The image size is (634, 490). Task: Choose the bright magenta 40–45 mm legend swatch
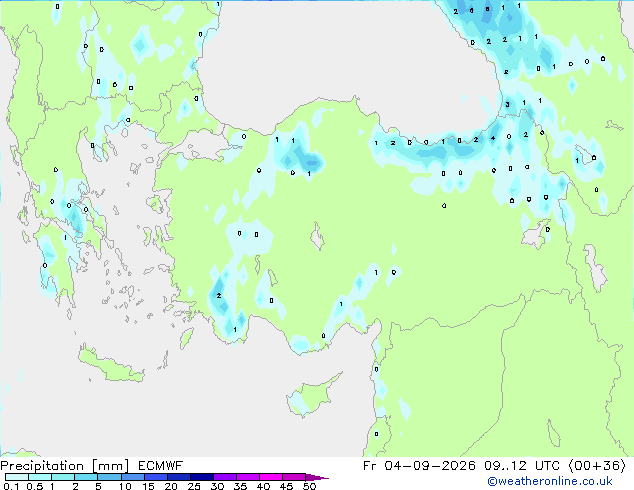pyautogui.click(x=271, y=477)
